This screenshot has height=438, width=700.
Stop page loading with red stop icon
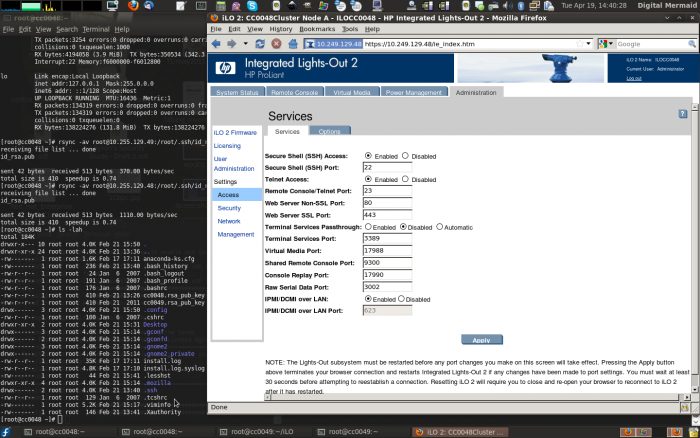click(276, 44)
